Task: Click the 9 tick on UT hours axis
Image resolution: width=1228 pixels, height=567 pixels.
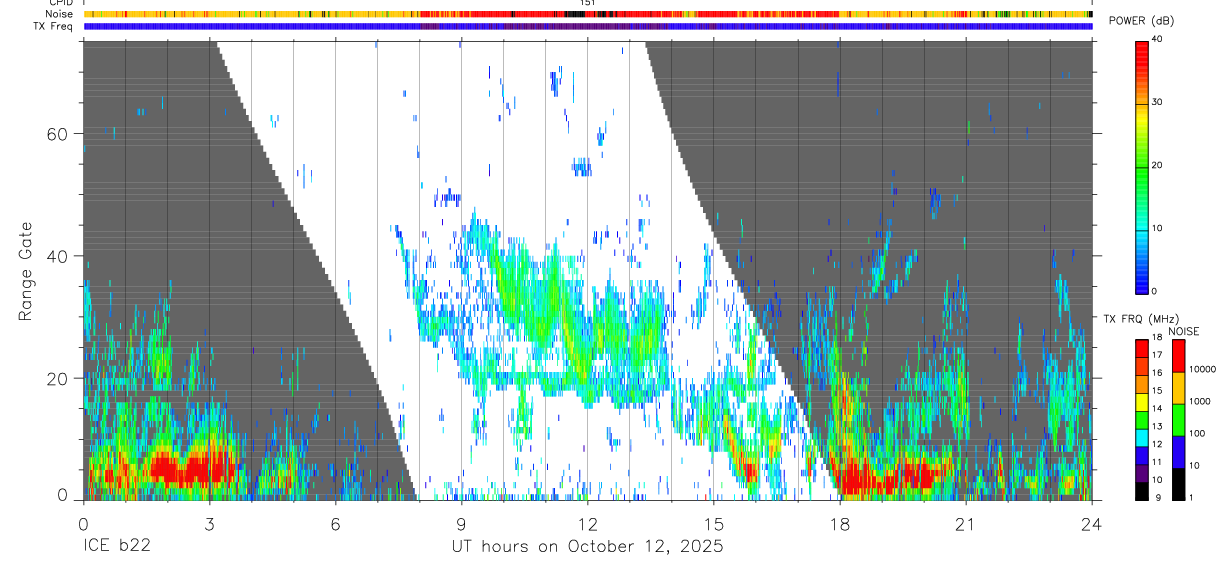Action: [x=461, y=524]
